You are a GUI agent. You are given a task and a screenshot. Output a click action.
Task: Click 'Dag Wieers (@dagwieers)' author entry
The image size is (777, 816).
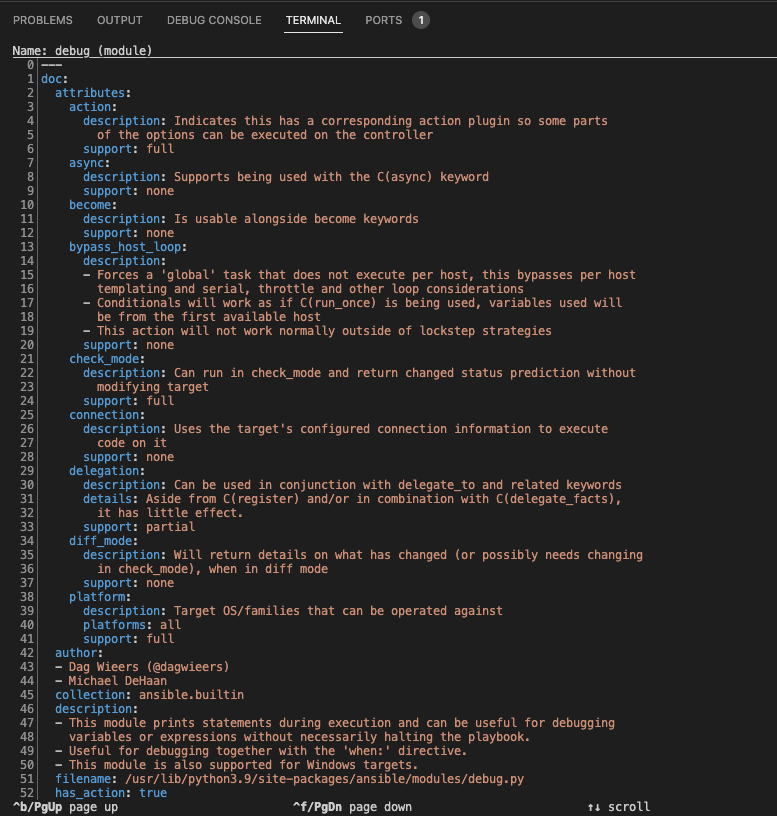[149, 667]
